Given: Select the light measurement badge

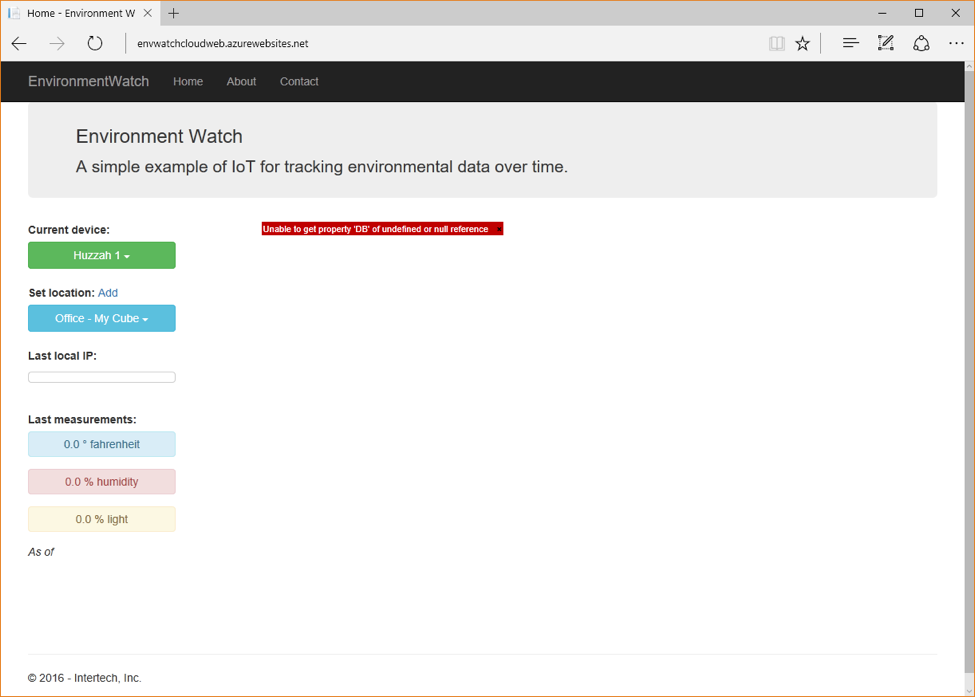Looking at the screenshot, I should [x=101, y=519].
